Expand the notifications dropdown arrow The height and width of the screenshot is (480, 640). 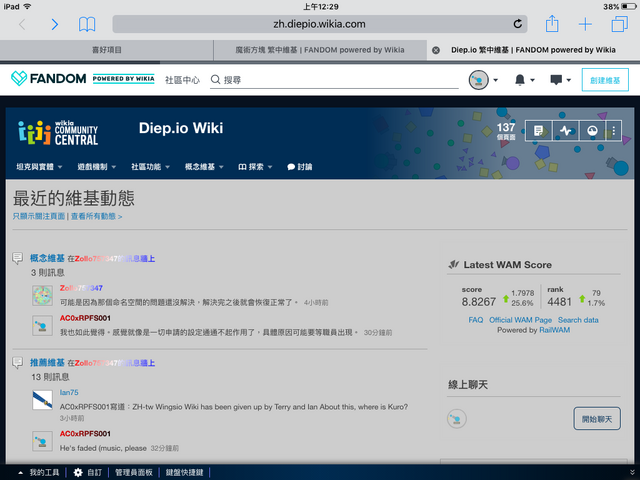coord(532,80)
